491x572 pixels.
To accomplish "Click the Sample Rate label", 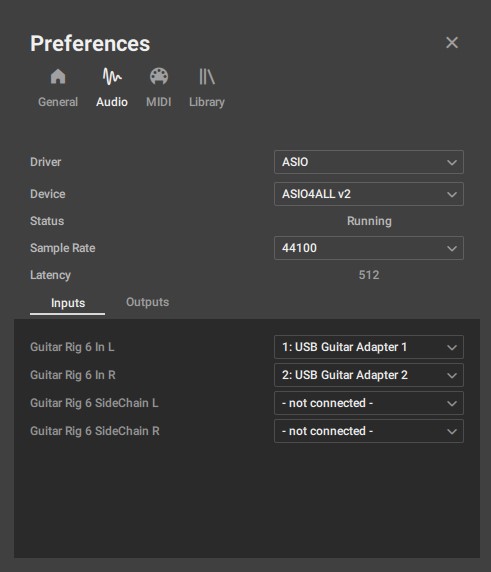I will coord(63,248).
